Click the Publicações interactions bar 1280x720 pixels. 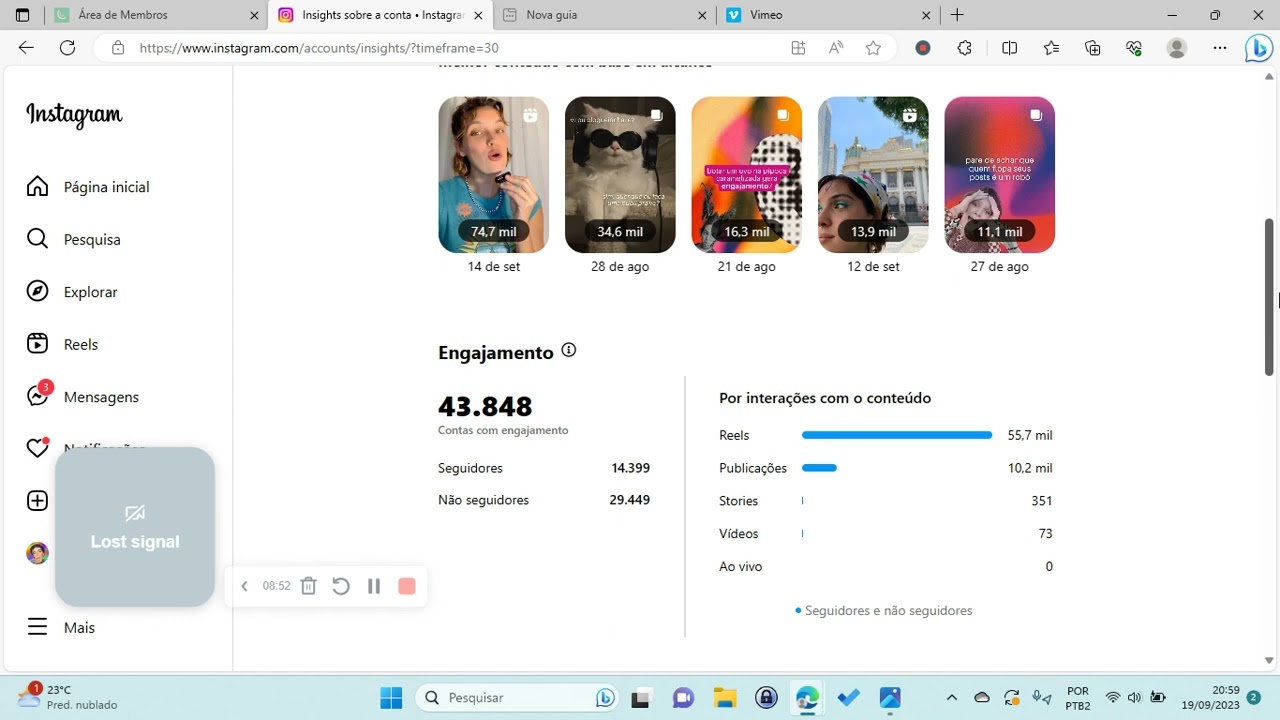(819, 468)
